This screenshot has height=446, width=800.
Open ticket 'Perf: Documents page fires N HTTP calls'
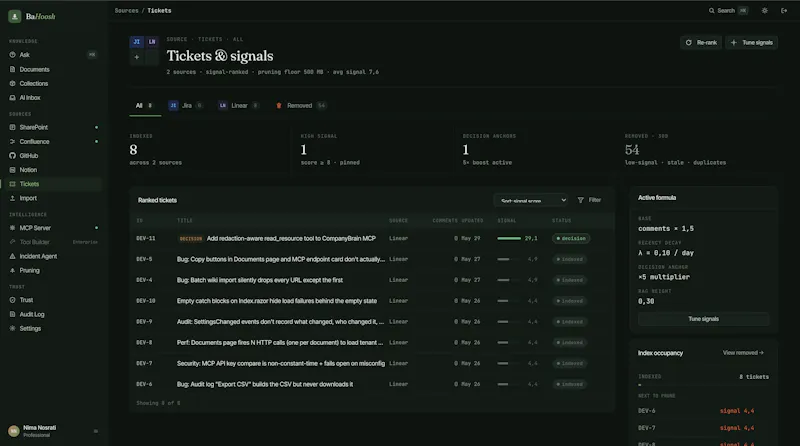click(x=280, y=343)
